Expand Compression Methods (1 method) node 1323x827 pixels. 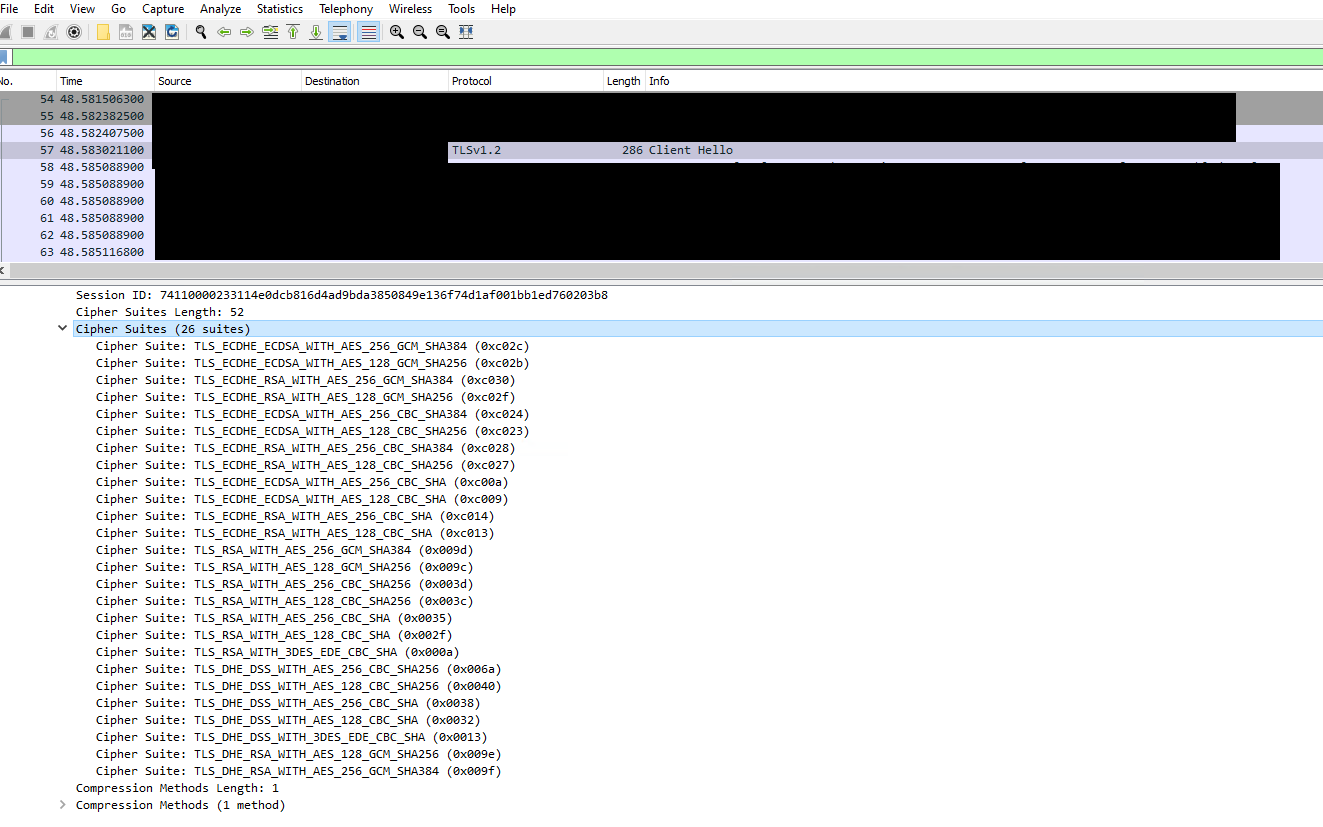click(64, 805)
